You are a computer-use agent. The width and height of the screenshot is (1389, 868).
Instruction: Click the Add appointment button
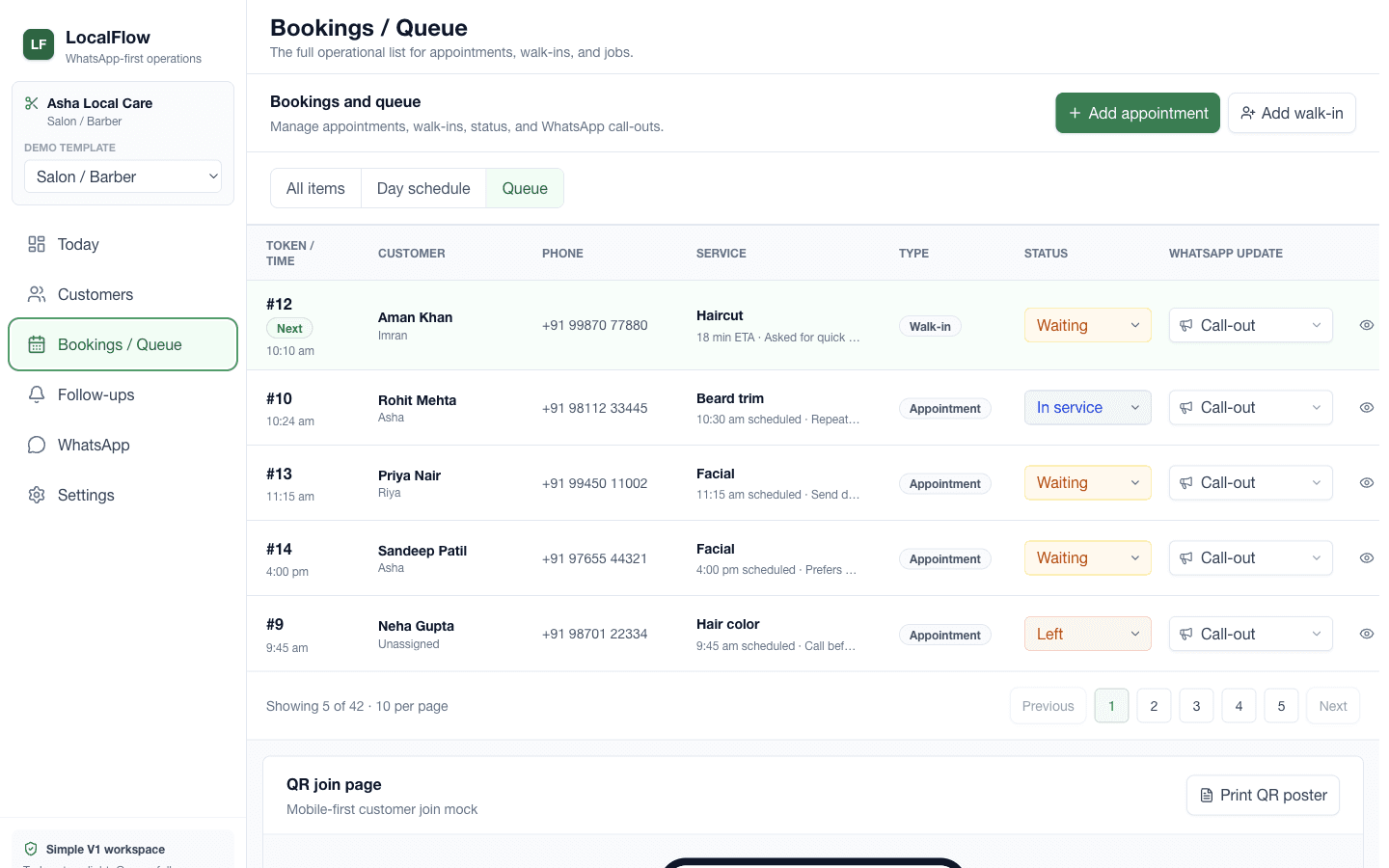click(1137, 113)
